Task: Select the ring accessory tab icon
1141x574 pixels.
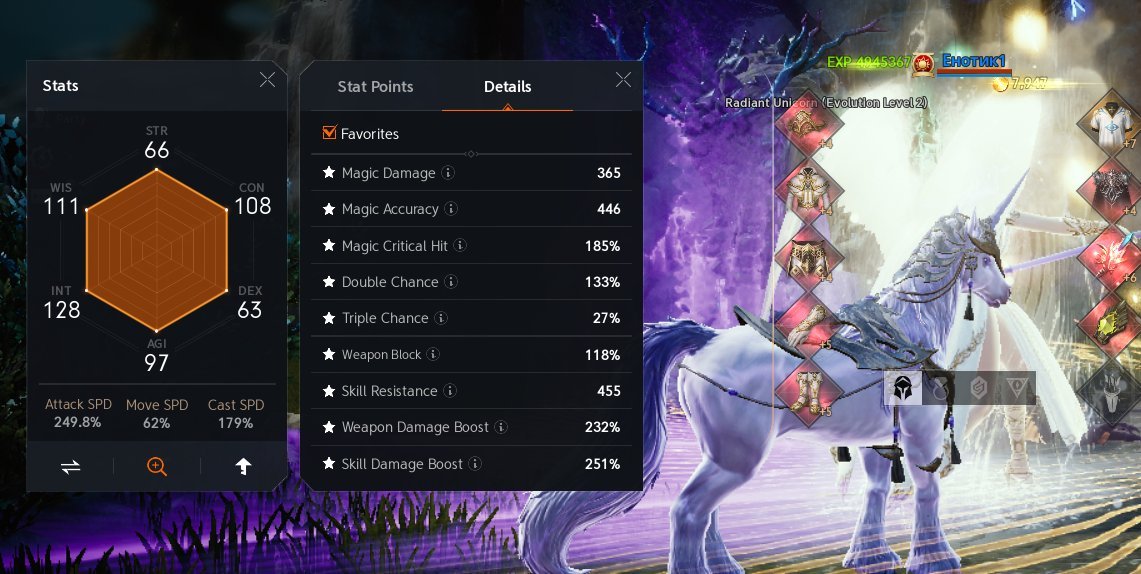Action: coord(941,389)
